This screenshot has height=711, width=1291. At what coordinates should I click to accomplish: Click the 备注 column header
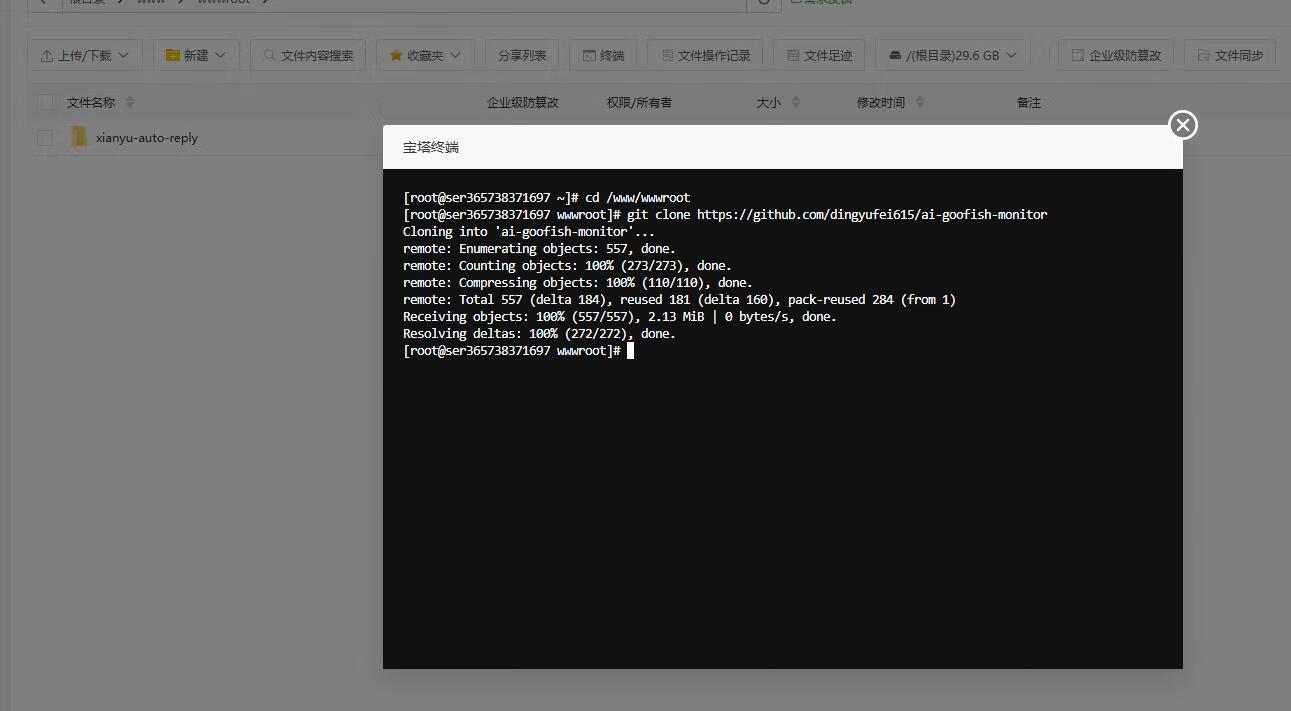1029,102
